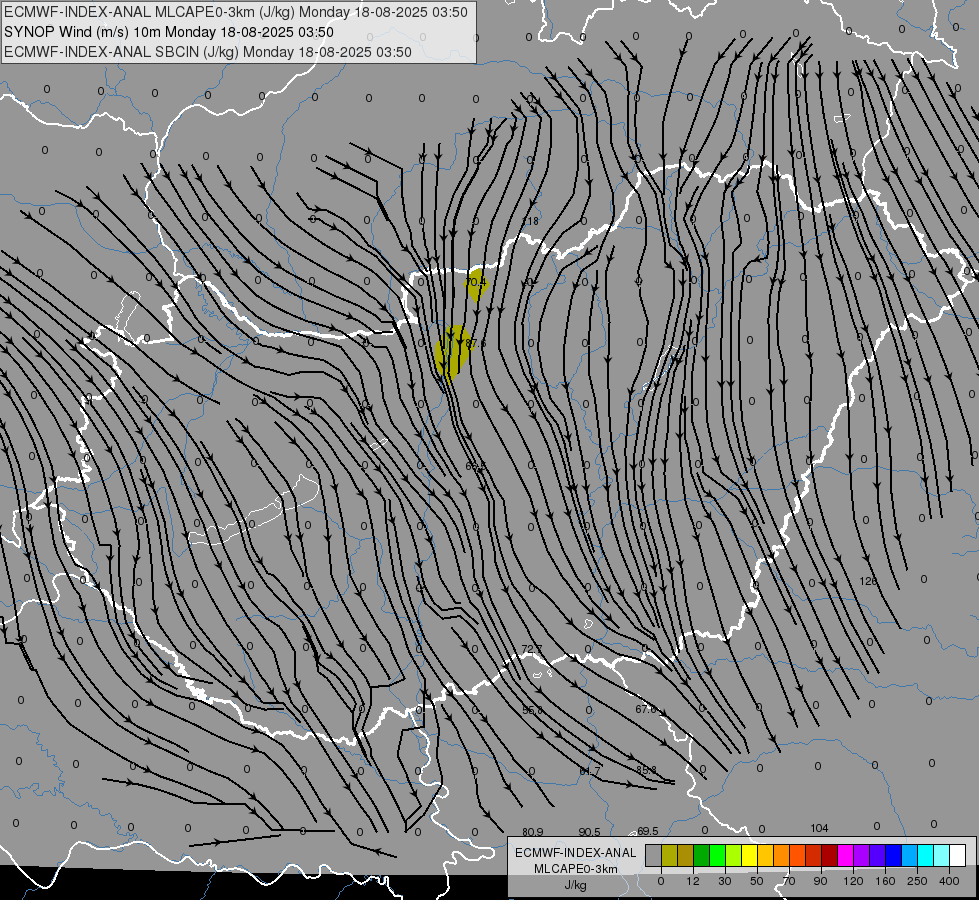979x900 pixels.
Task: Click the legend tick label 12
Action: (x=693, y=881)
